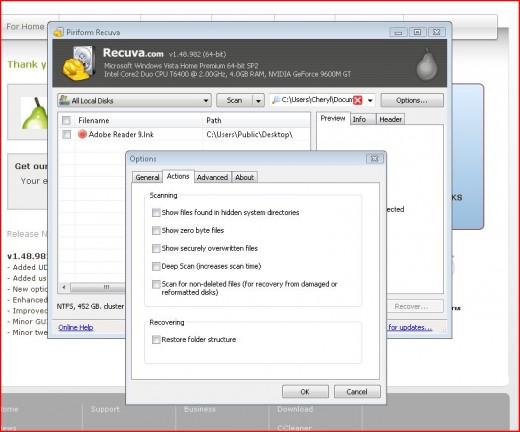This screenshot has width=520, height=432.
Task: Click the green pear image on the webpage
Action: coord(35,113)
